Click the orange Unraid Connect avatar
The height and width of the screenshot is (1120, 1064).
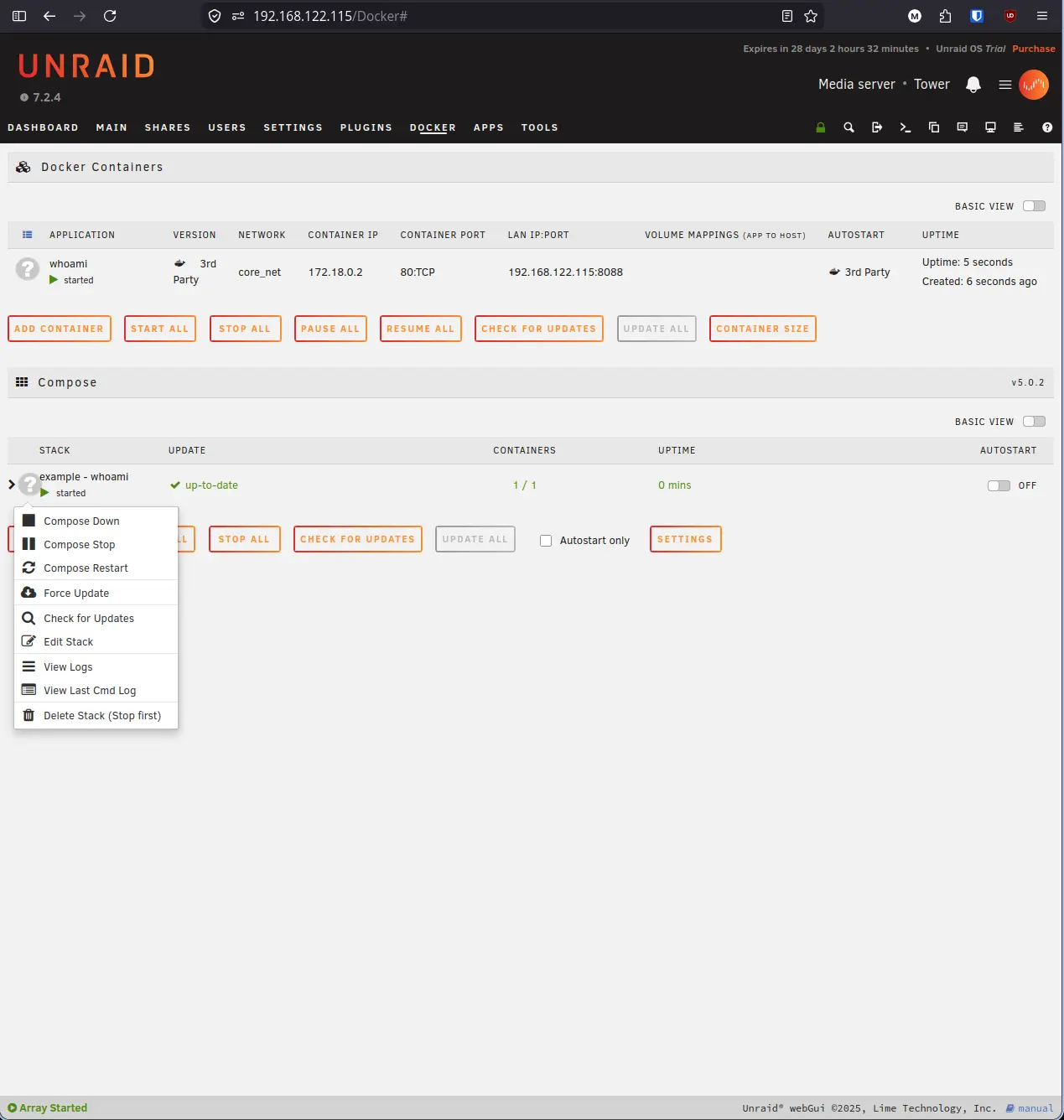pos(1034,85)
